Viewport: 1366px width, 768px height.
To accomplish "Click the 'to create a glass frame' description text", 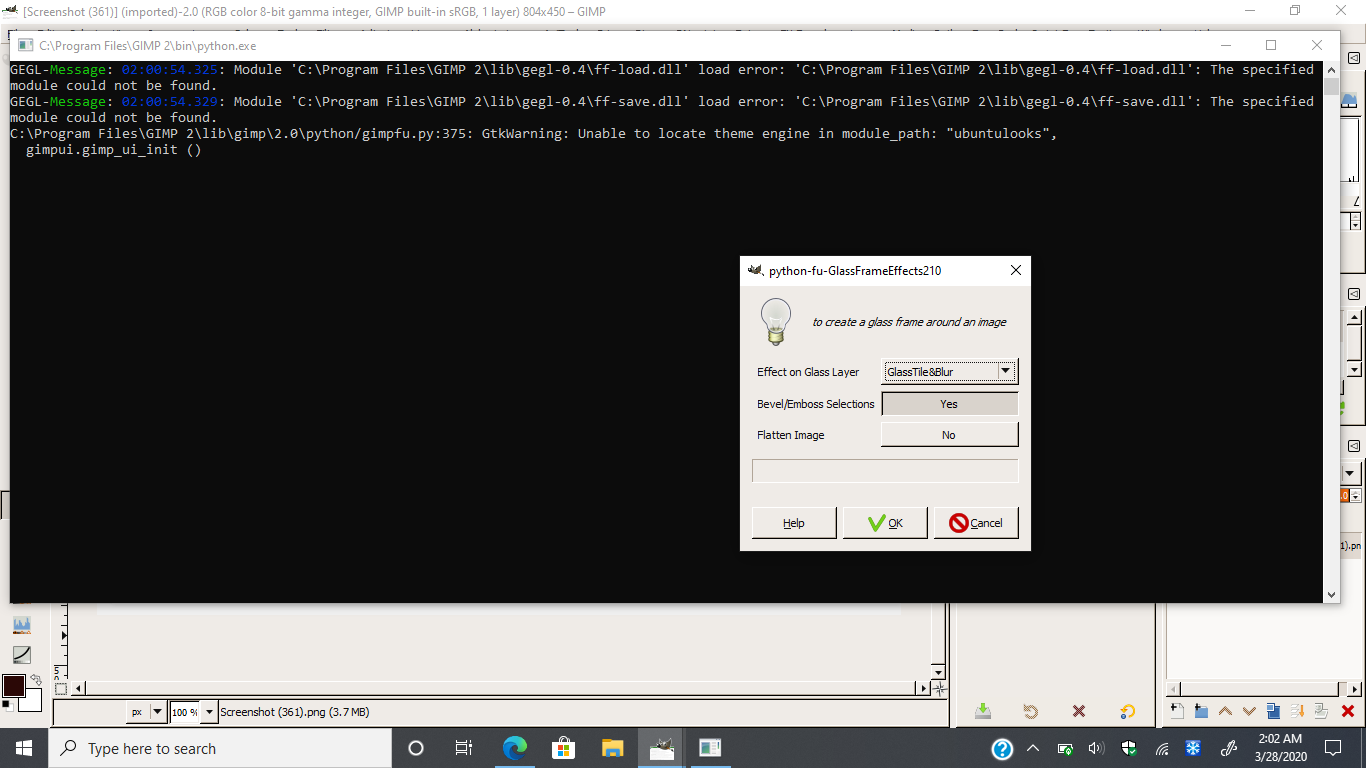I will tap(909, 322).
